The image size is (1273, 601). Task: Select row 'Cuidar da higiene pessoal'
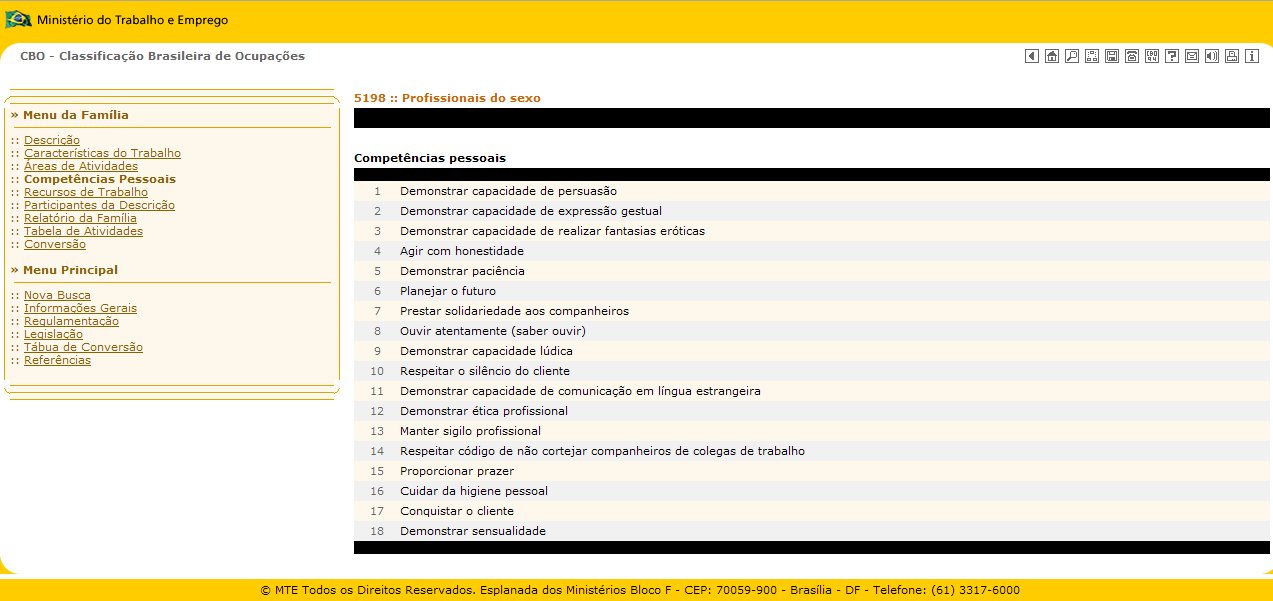pos(813,491)
